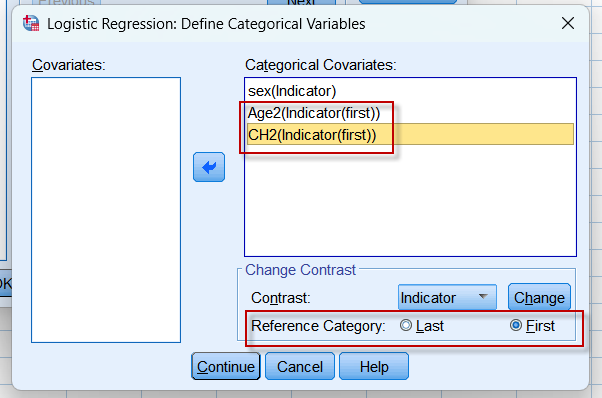602x398 pixels.
Task: Select the First reference category radio
Action: pyautogui.click(x=516, y=325)
